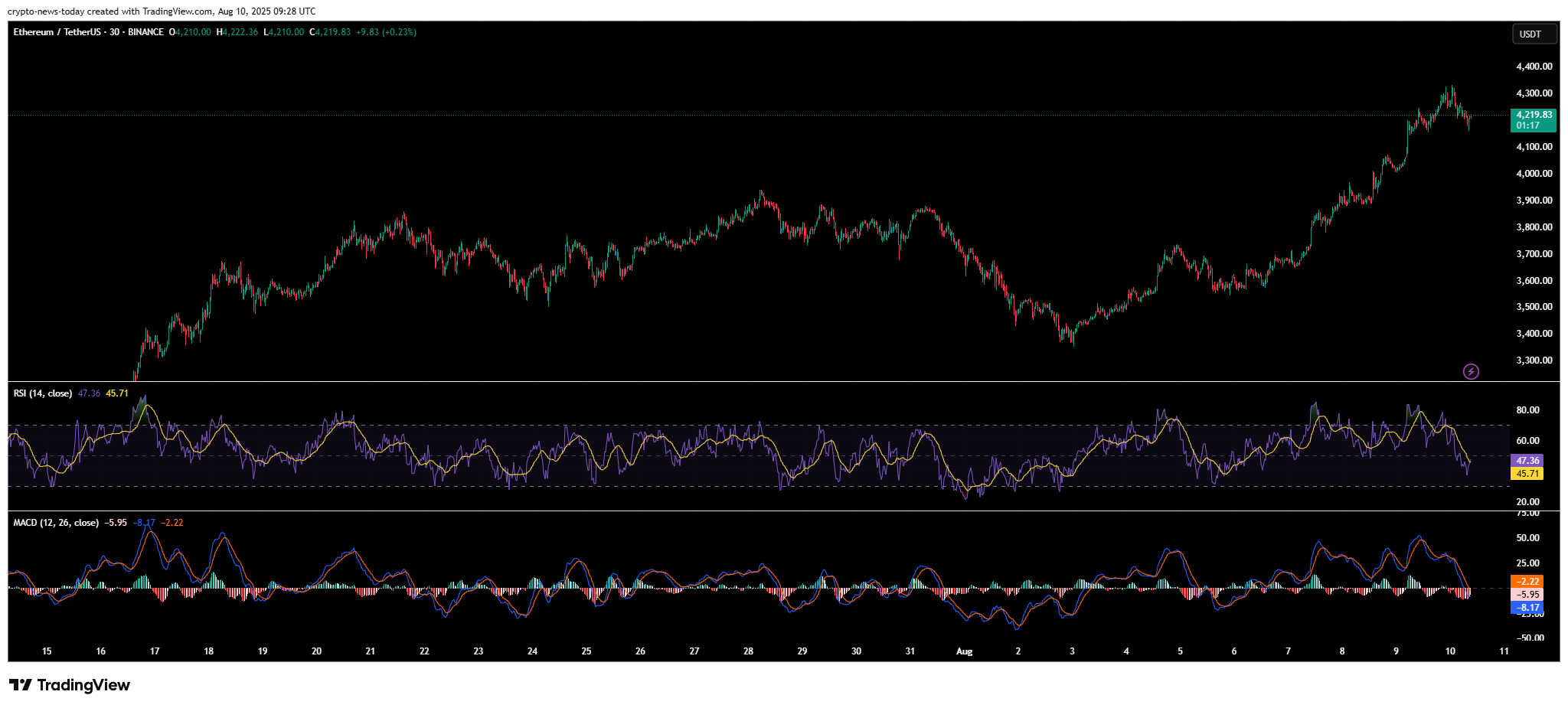Image resolution: width=1568 pixels, height=708 pixels.
Task: Click the closing price value in header
Action: pos(332,32)
